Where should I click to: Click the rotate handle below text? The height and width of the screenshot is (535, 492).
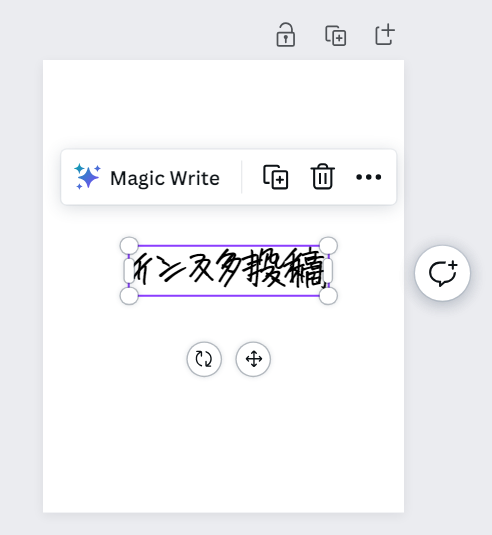(204, 359)
